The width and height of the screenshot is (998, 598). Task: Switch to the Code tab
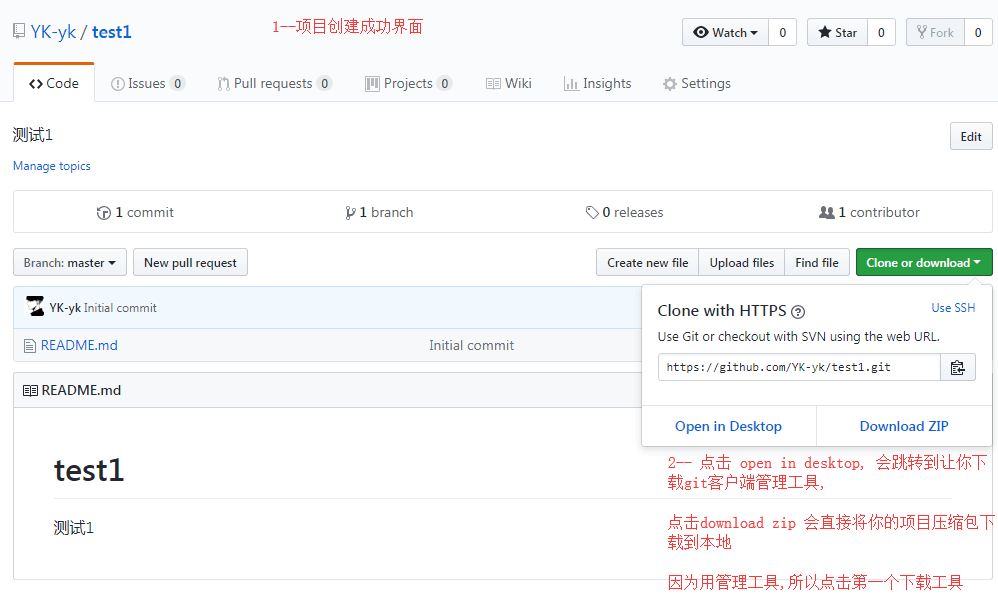(x=54, y=83)
